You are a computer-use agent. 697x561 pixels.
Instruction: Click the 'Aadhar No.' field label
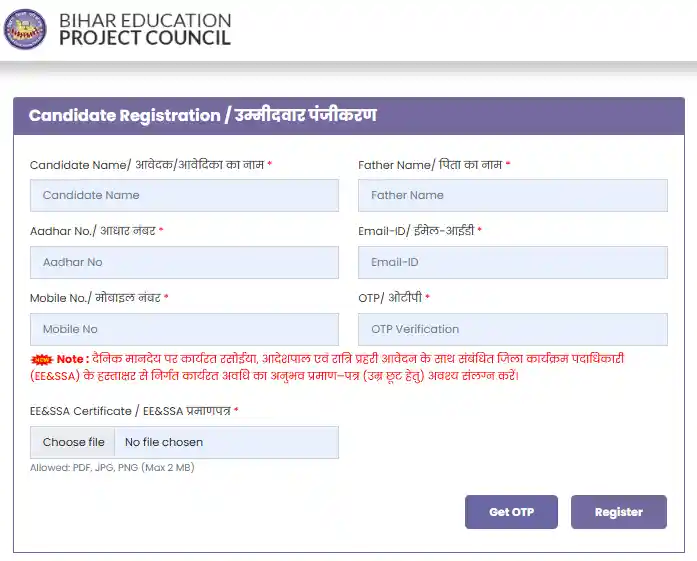click(93, 231)
